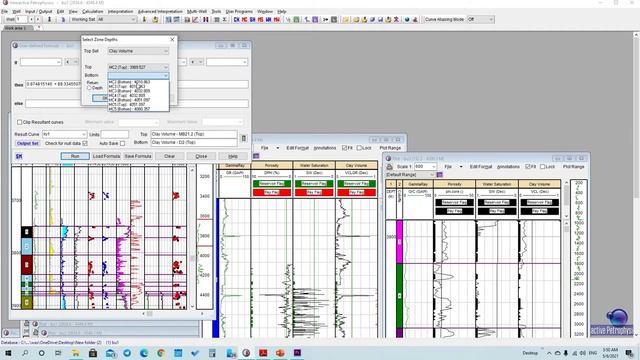The width and height of the screenshot is (640, 360).
Task: Open the Calculation menu
Action: tap(93, 11)
